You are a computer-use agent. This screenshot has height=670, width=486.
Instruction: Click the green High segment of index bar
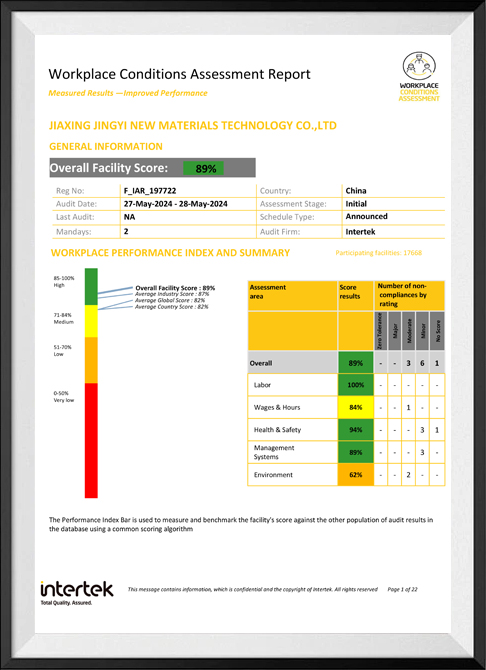click(91, 286)
